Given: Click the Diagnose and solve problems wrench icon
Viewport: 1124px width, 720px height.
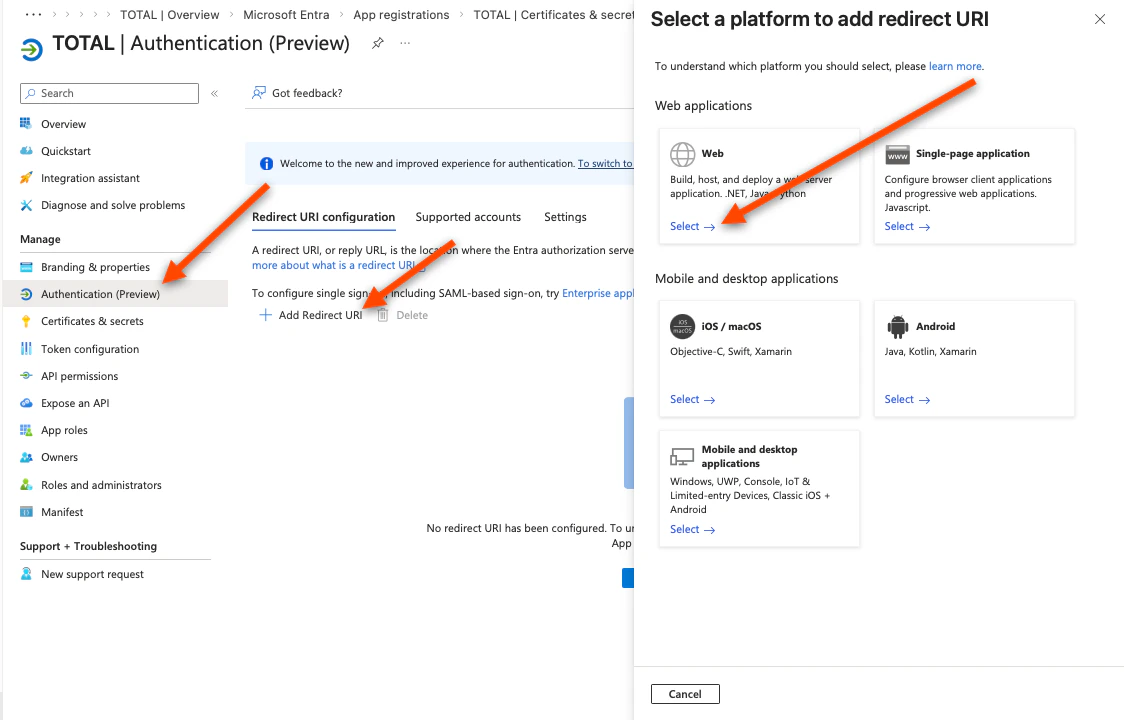Looking at the screenshot, I should [26, 205].
